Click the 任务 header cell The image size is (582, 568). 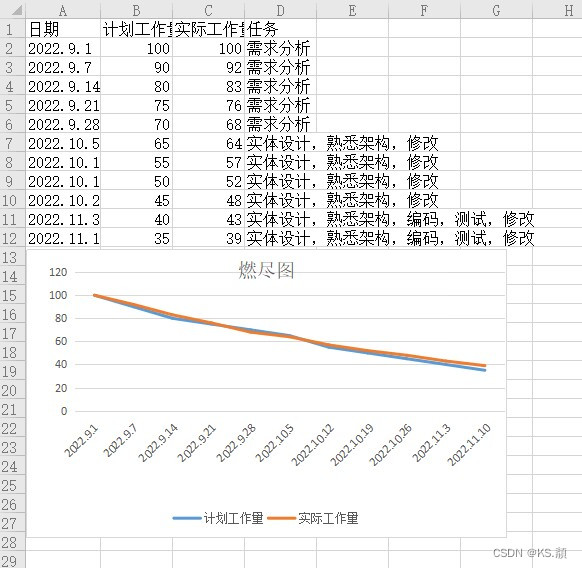pos(280,29)
